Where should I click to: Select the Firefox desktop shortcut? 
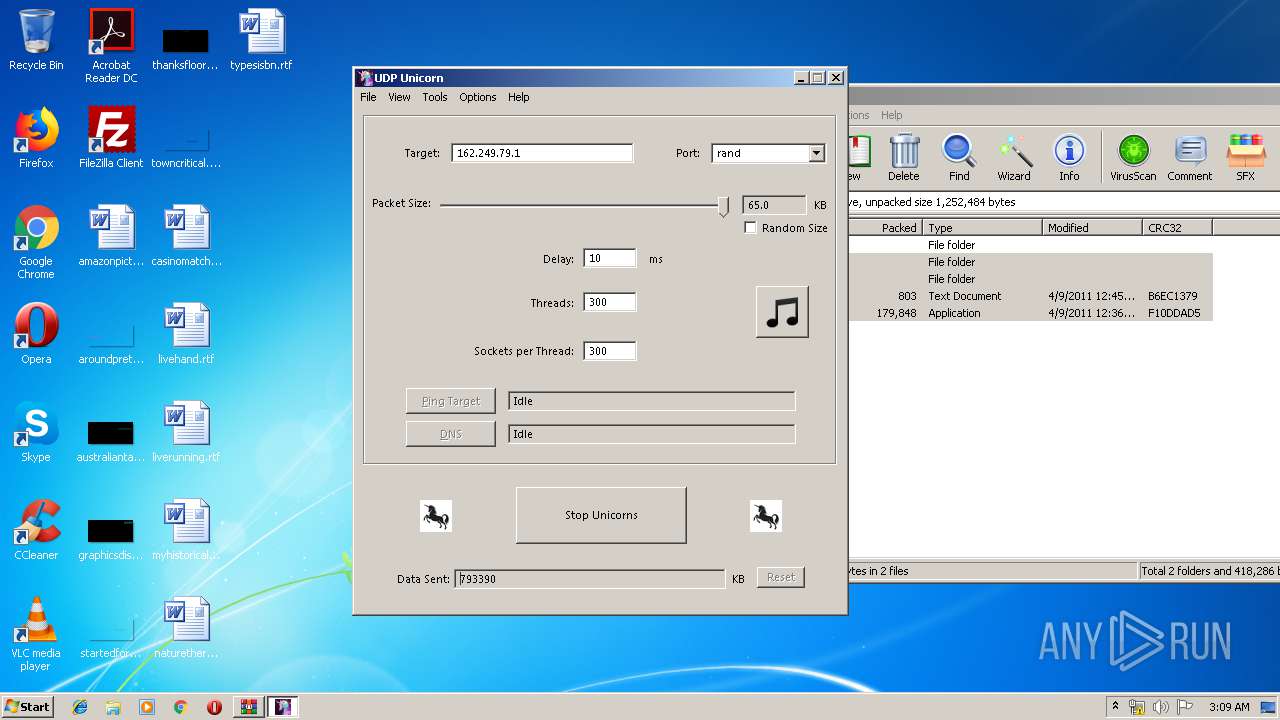click(x=36, y=138)
